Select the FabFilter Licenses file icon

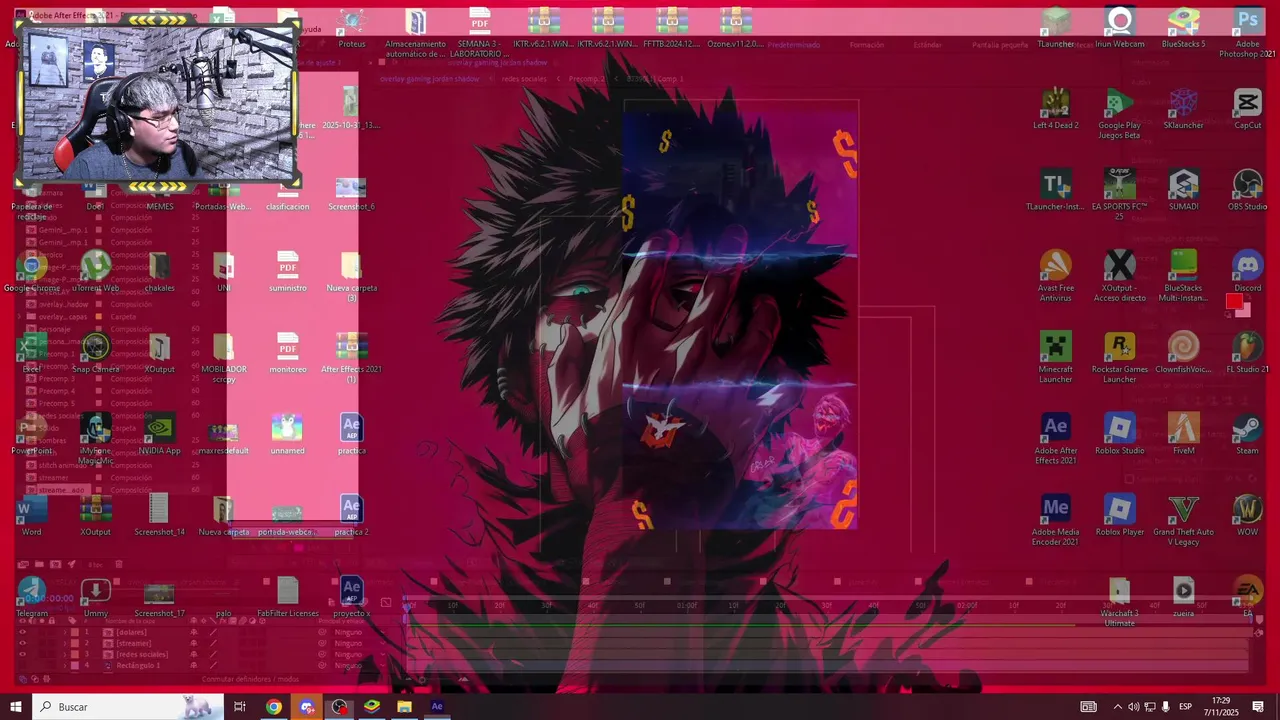[287, 597]
